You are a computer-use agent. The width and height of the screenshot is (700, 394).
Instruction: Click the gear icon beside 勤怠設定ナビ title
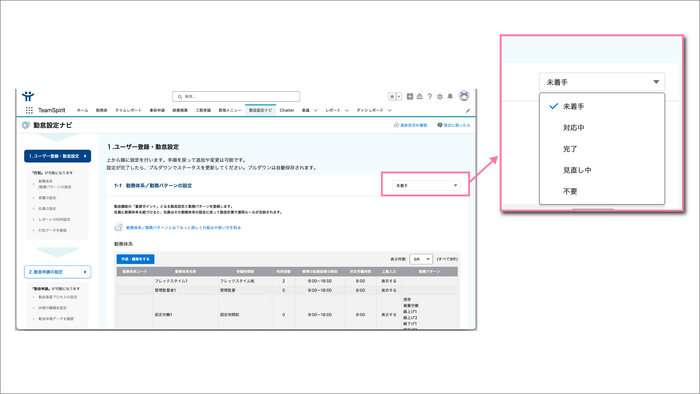(26, 125)
